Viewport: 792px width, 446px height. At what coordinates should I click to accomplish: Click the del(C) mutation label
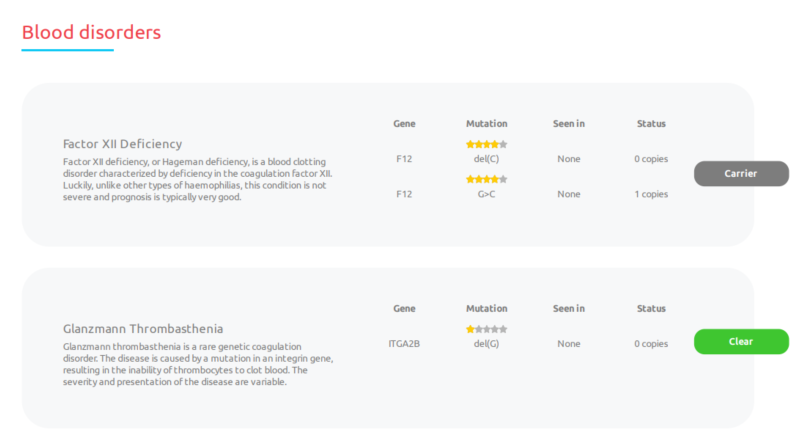coord(486,159)
